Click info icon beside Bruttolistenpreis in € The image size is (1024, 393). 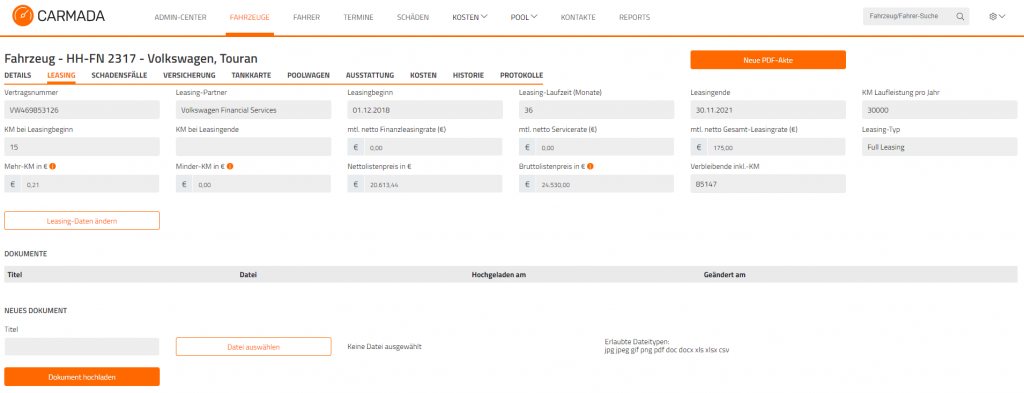tap(590, 166)
